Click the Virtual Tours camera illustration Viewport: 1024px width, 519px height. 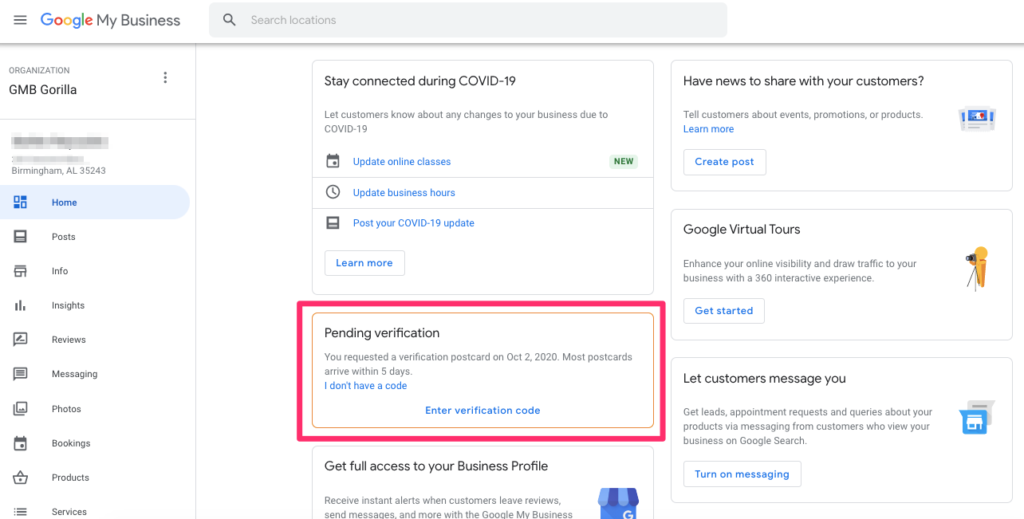coord(978,268)
